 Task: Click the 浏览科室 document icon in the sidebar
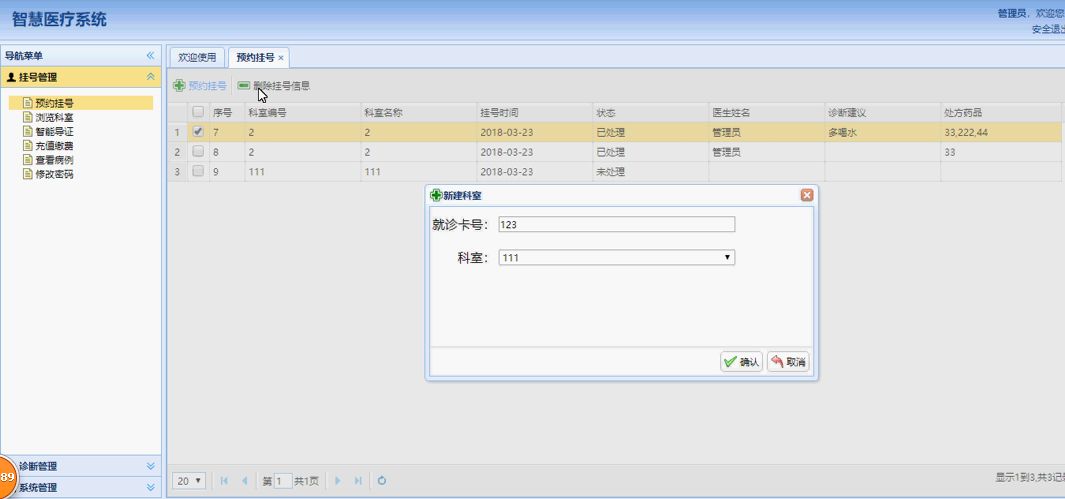coord(28,117)
